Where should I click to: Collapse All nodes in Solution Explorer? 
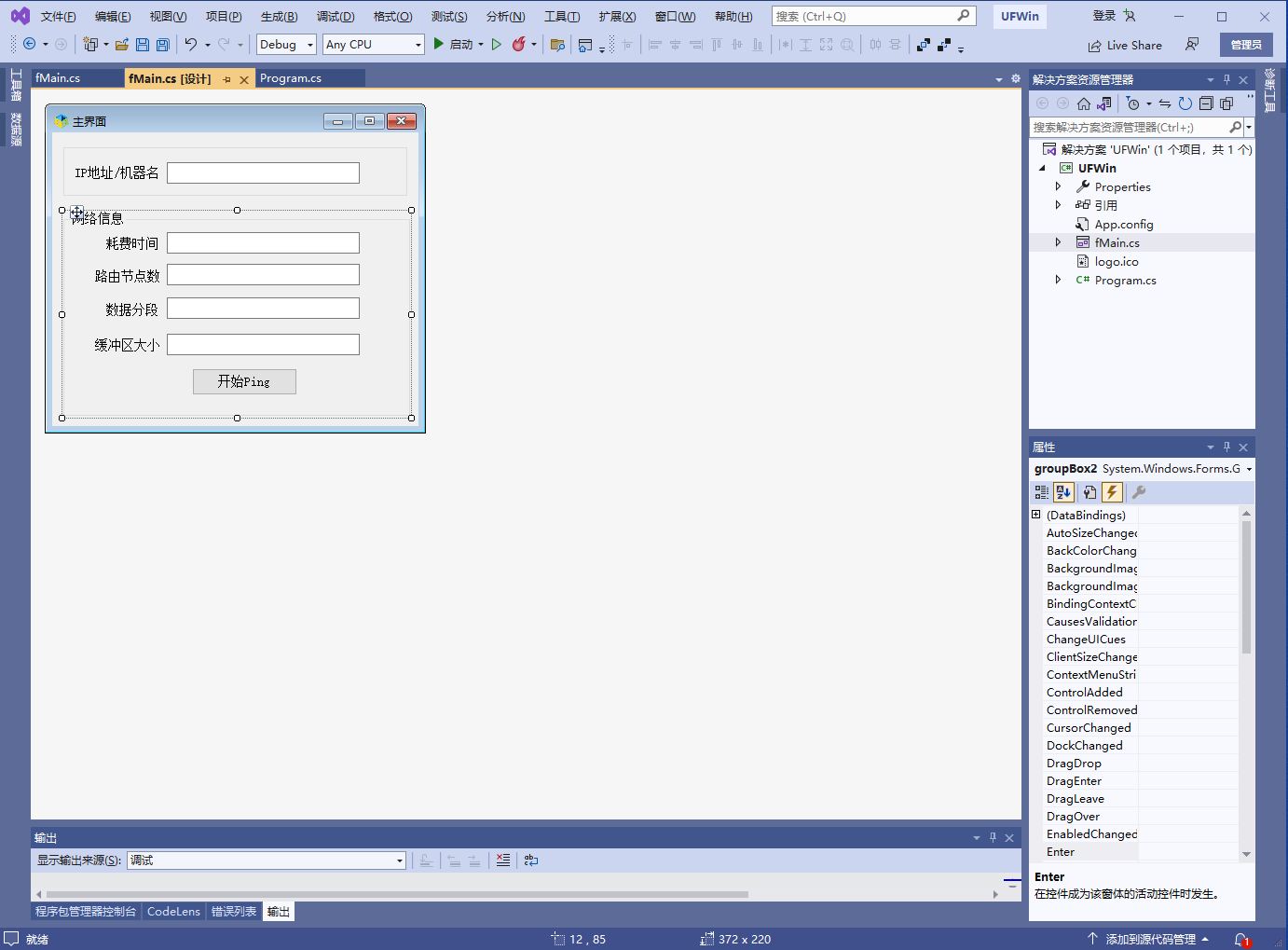pyautogui.click(x=1206, y=103)
